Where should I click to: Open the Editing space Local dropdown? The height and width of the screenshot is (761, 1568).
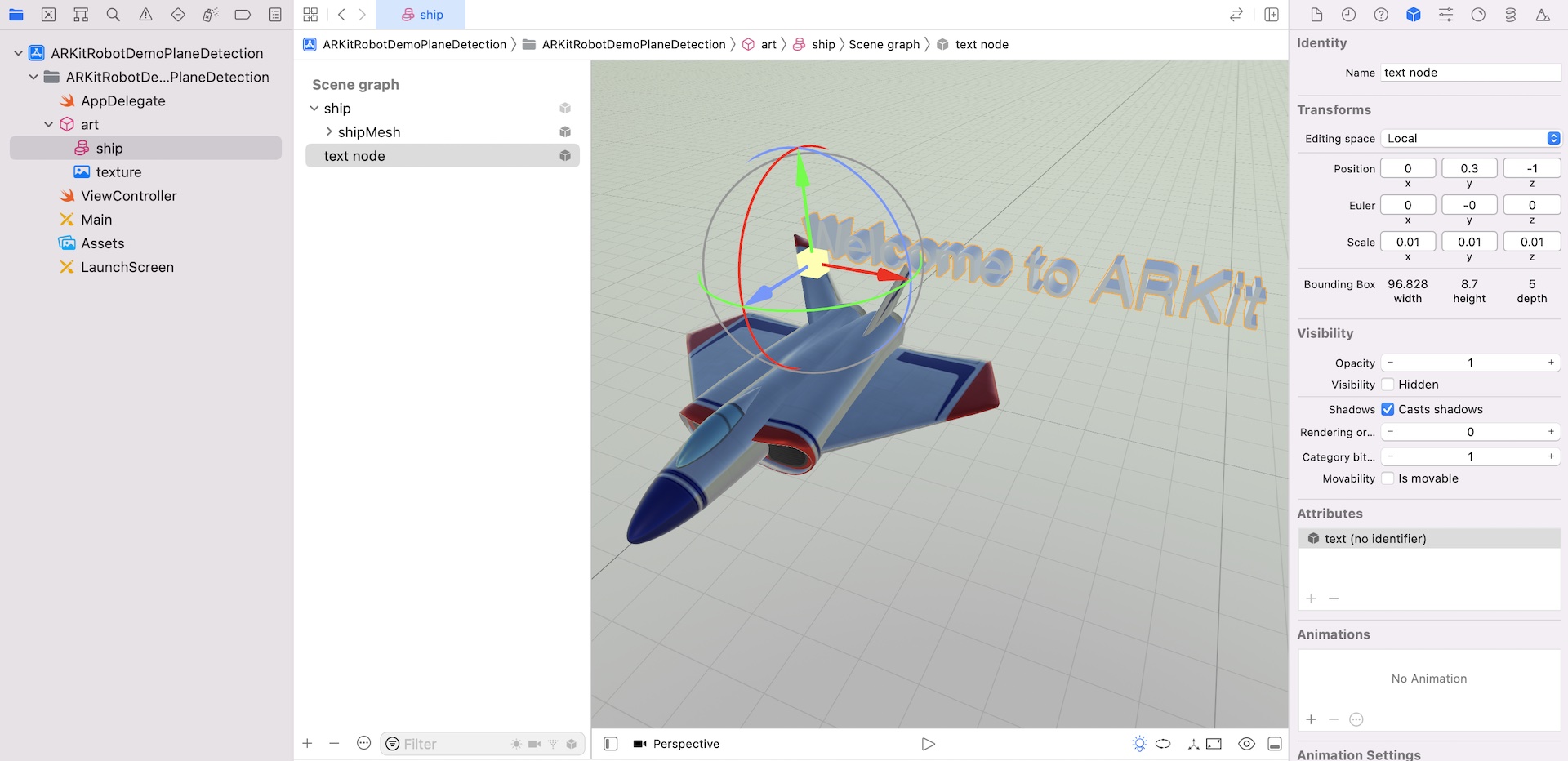[x=1470, y=139]
